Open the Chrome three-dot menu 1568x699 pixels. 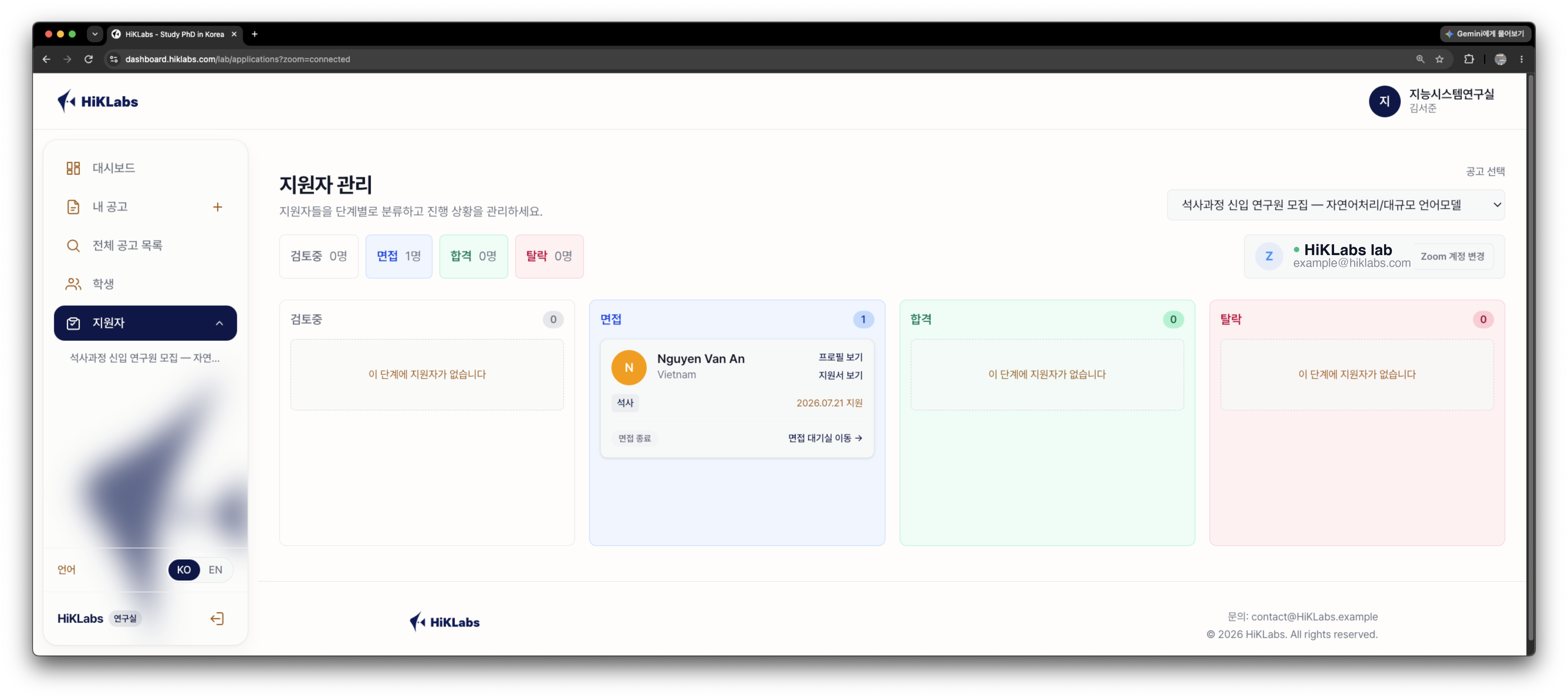pyautogui.click(x=1521, y=59)
